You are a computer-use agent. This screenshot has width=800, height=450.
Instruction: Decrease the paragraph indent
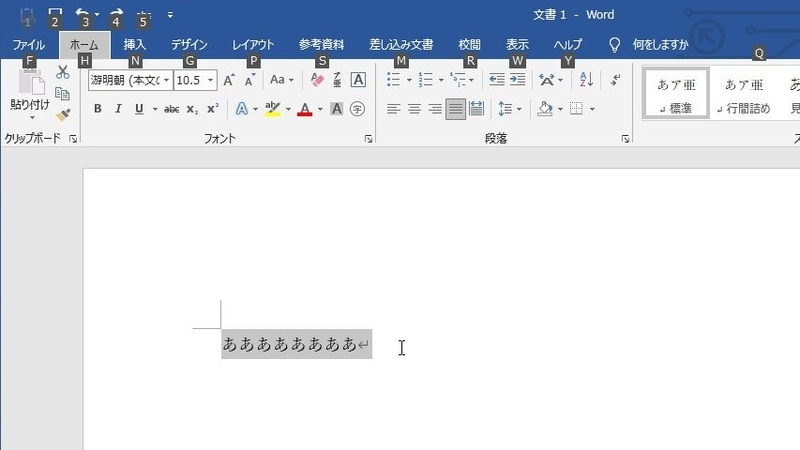pos(496,80)
